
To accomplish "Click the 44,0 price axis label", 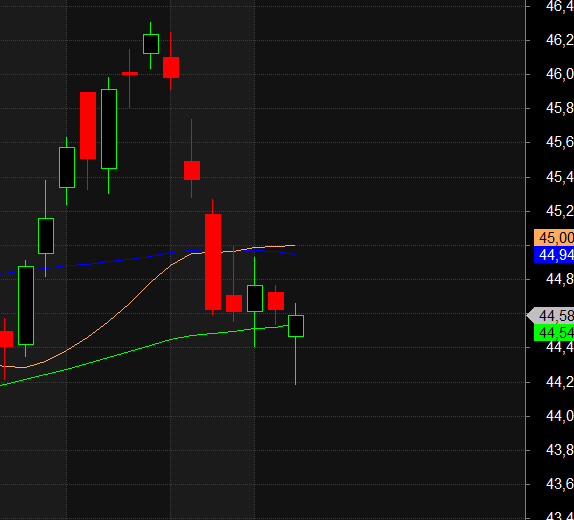I will pos(559,416).
